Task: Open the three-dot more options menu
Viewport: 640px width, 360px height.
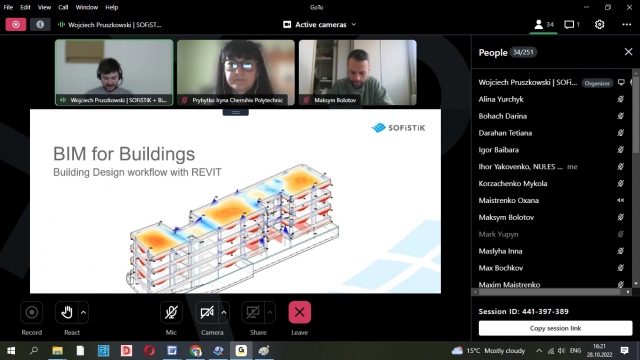Action: [x=627, y=24]
